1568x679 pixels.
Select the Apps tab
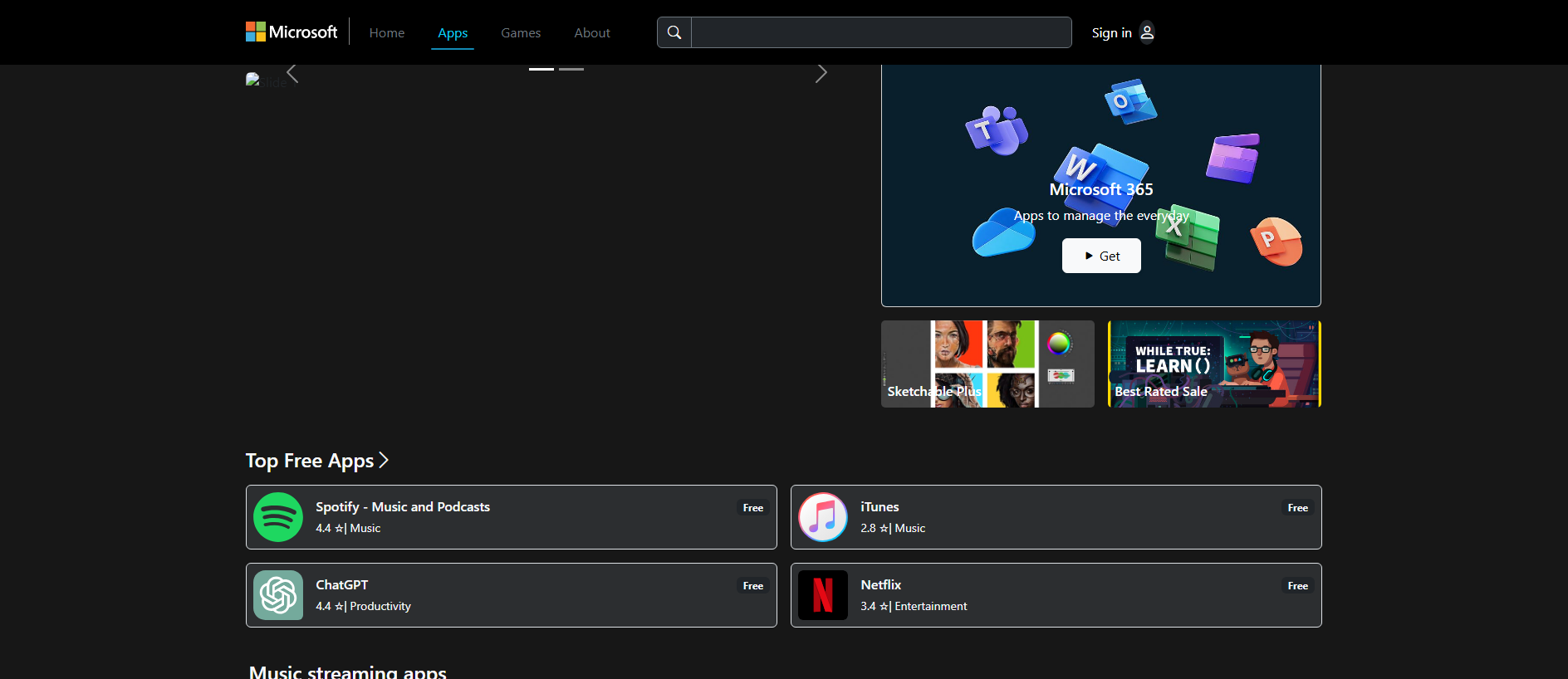(x=453, y=32)
